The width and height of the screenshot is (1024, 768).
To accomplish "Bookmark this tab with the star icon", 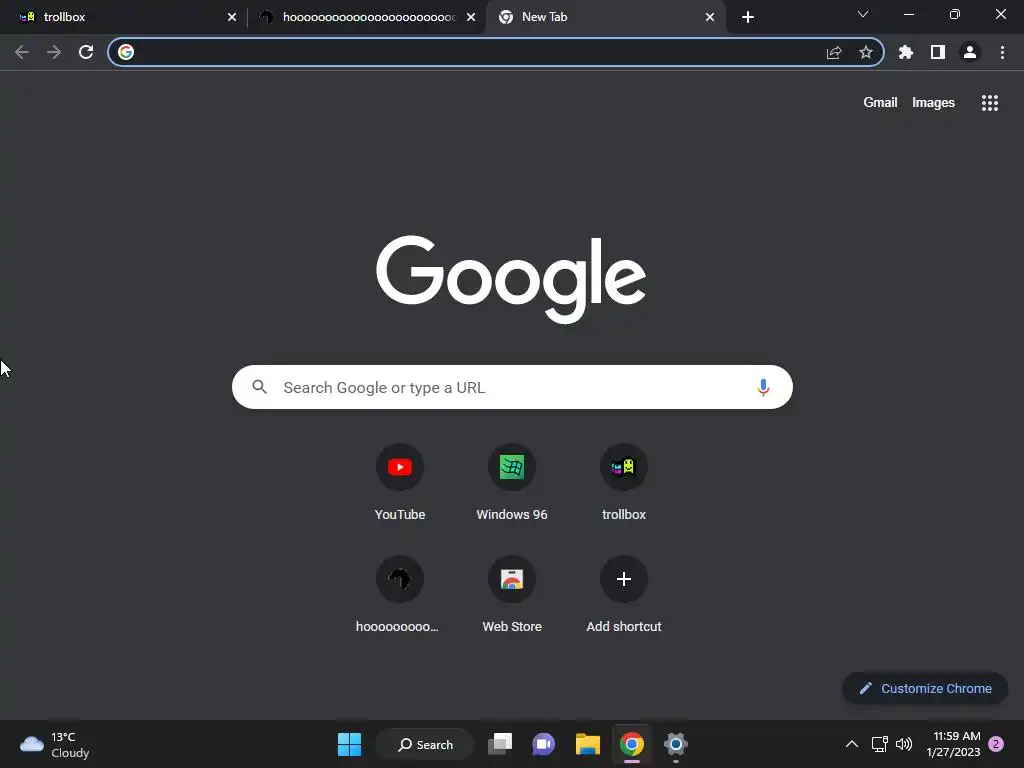I will 866,52.
